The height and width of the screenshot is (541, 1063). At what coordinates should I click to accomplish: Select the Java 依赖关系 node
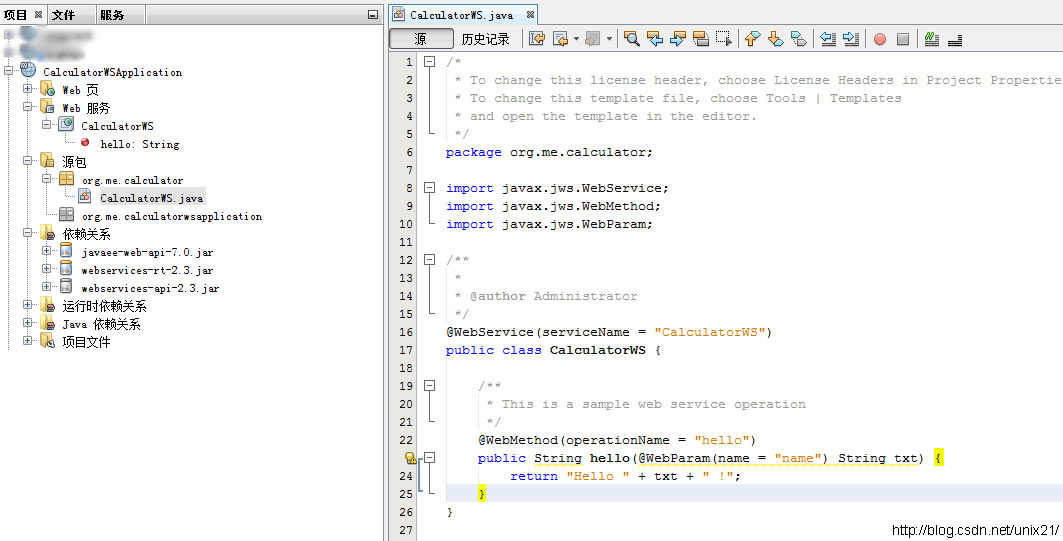102,324
